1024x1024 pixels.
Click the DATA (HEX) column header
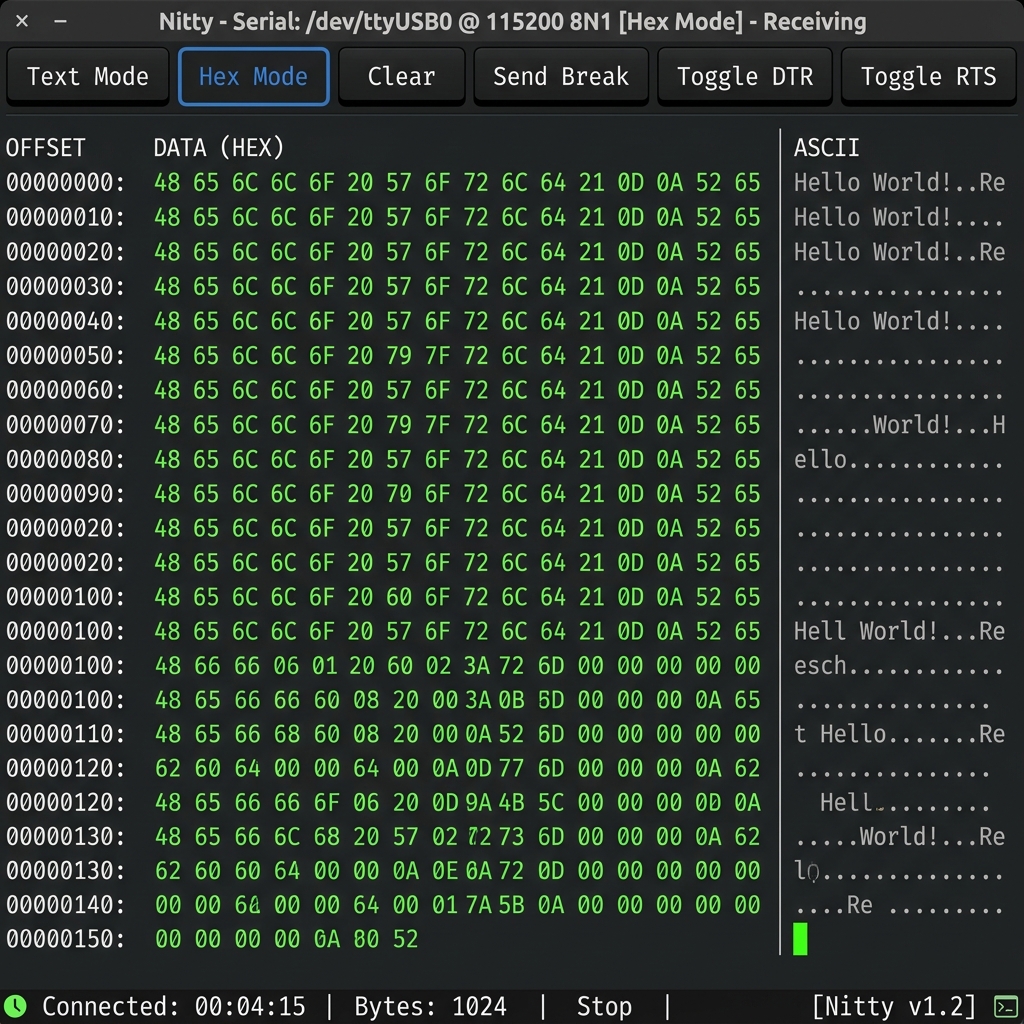(x=219, y=148)
